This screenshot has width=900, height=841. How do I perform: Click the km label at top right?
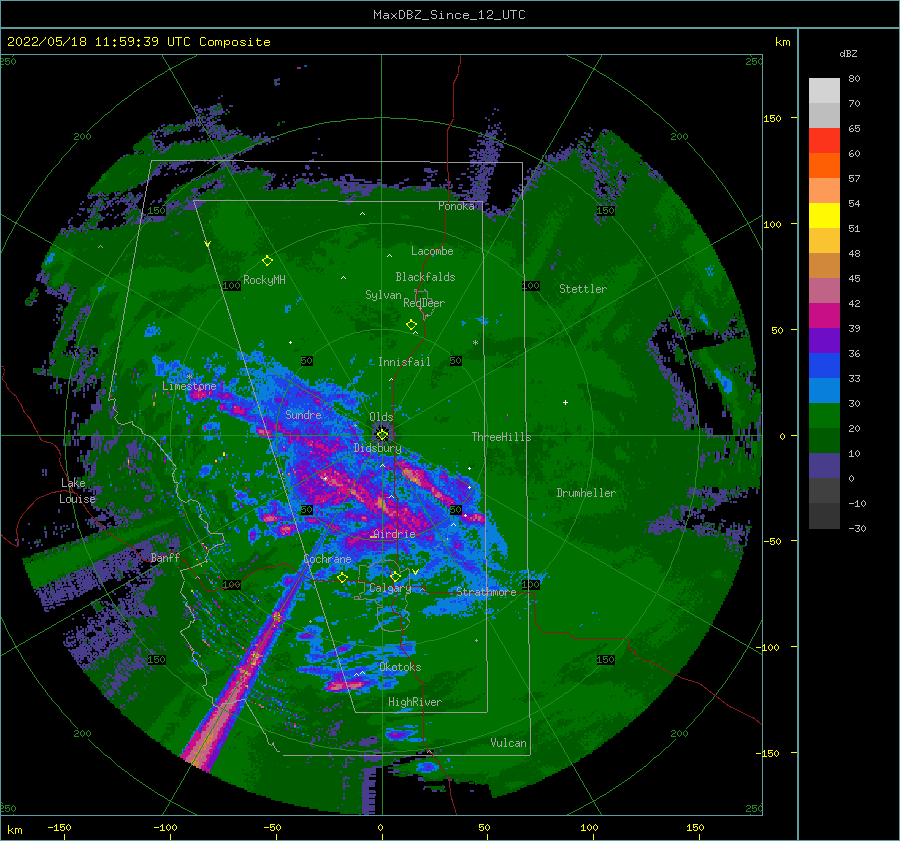(782, 42)
